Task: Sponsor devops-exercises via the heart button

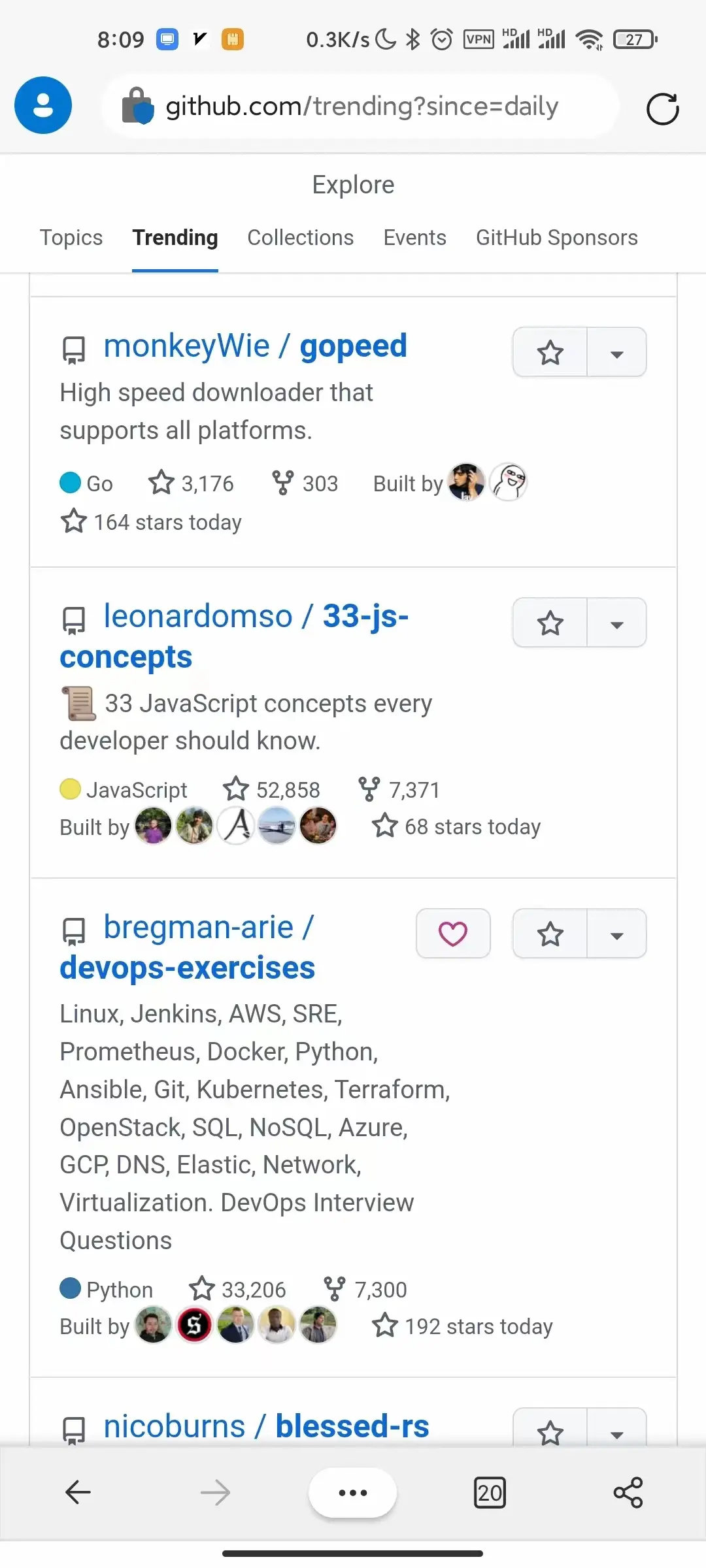Action: (453, 934)
